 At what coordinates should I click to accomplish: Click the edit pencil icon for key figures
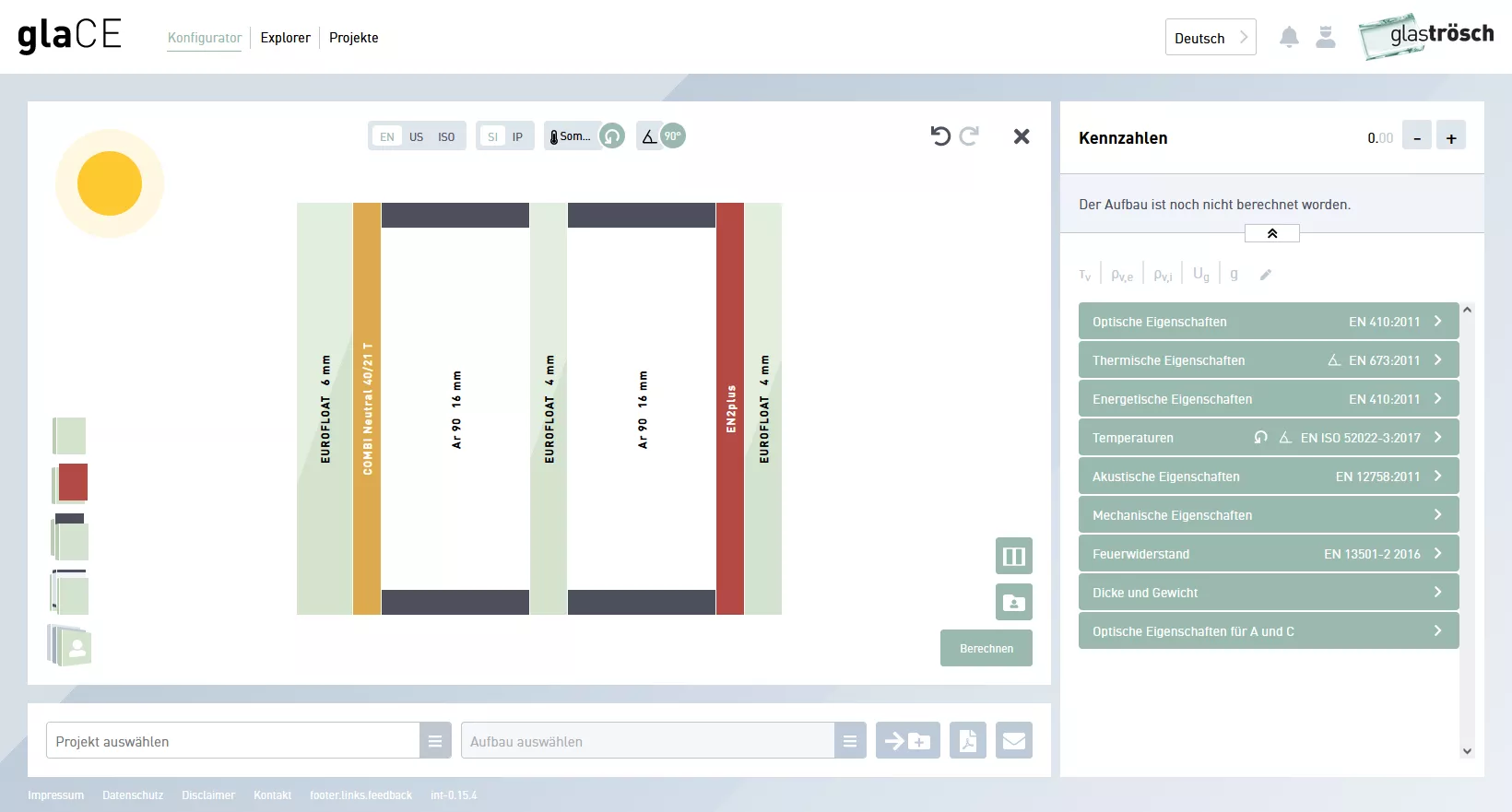point(1266,275)
